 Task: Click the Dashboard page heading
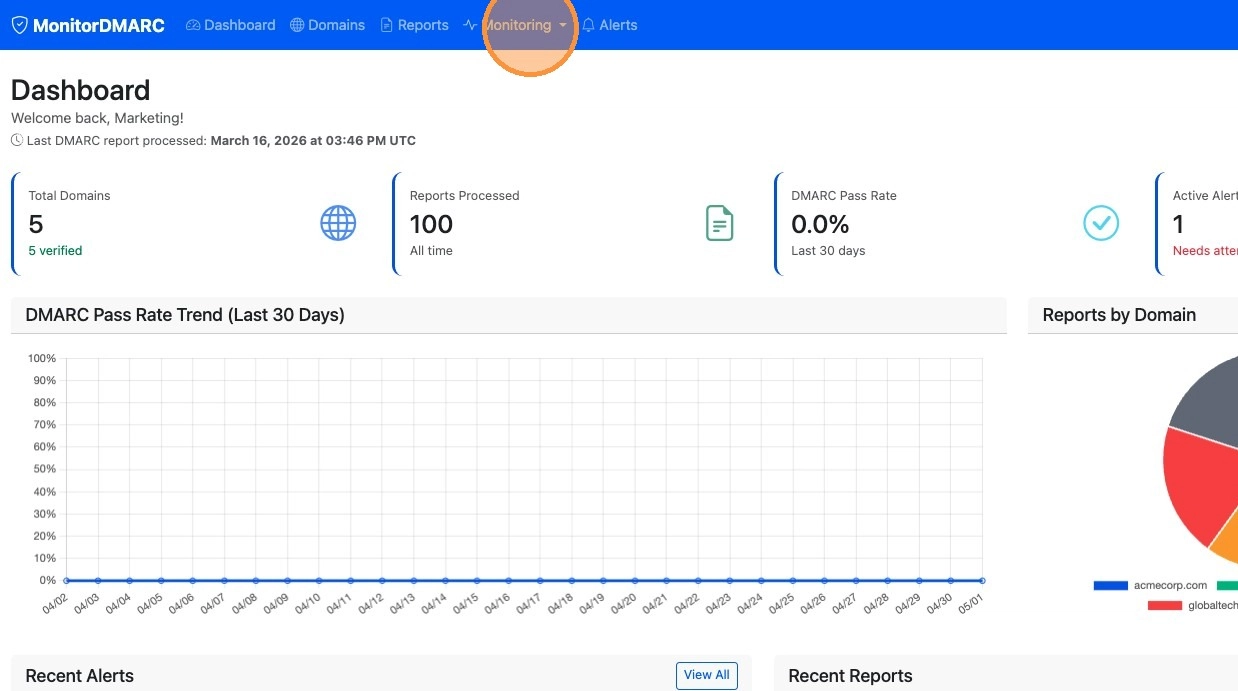[80, 90]
